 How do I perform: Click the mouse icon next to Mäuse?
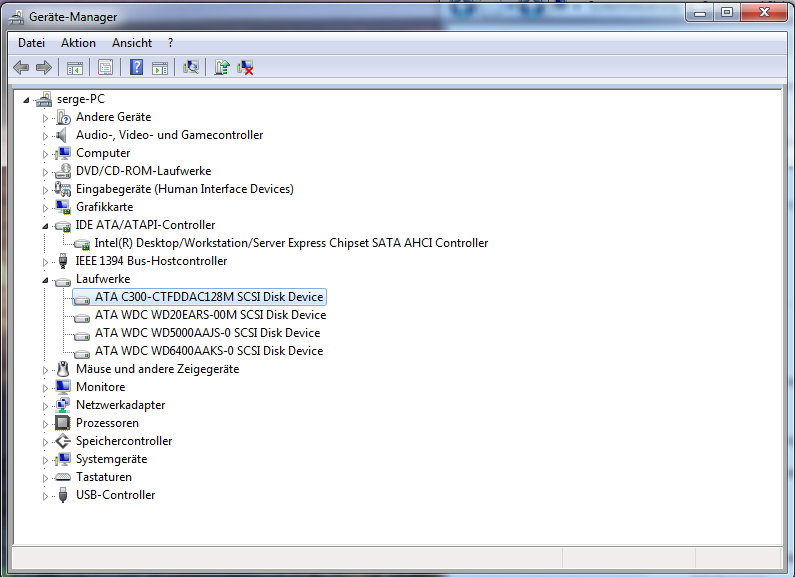[x=63, y=369]
